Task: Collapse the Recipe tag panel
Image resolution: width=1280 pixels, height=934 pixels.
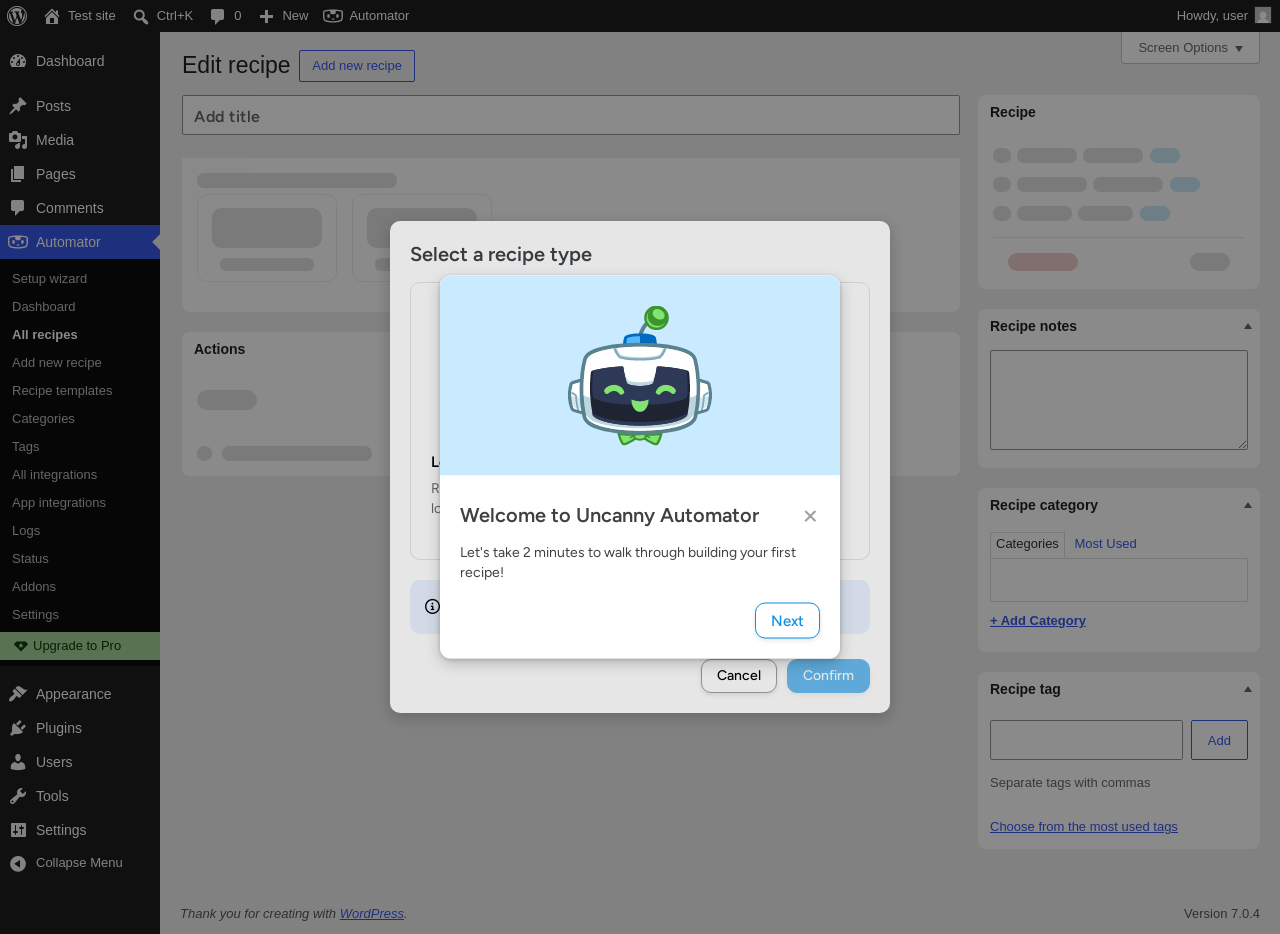Action: [1248, 689]
